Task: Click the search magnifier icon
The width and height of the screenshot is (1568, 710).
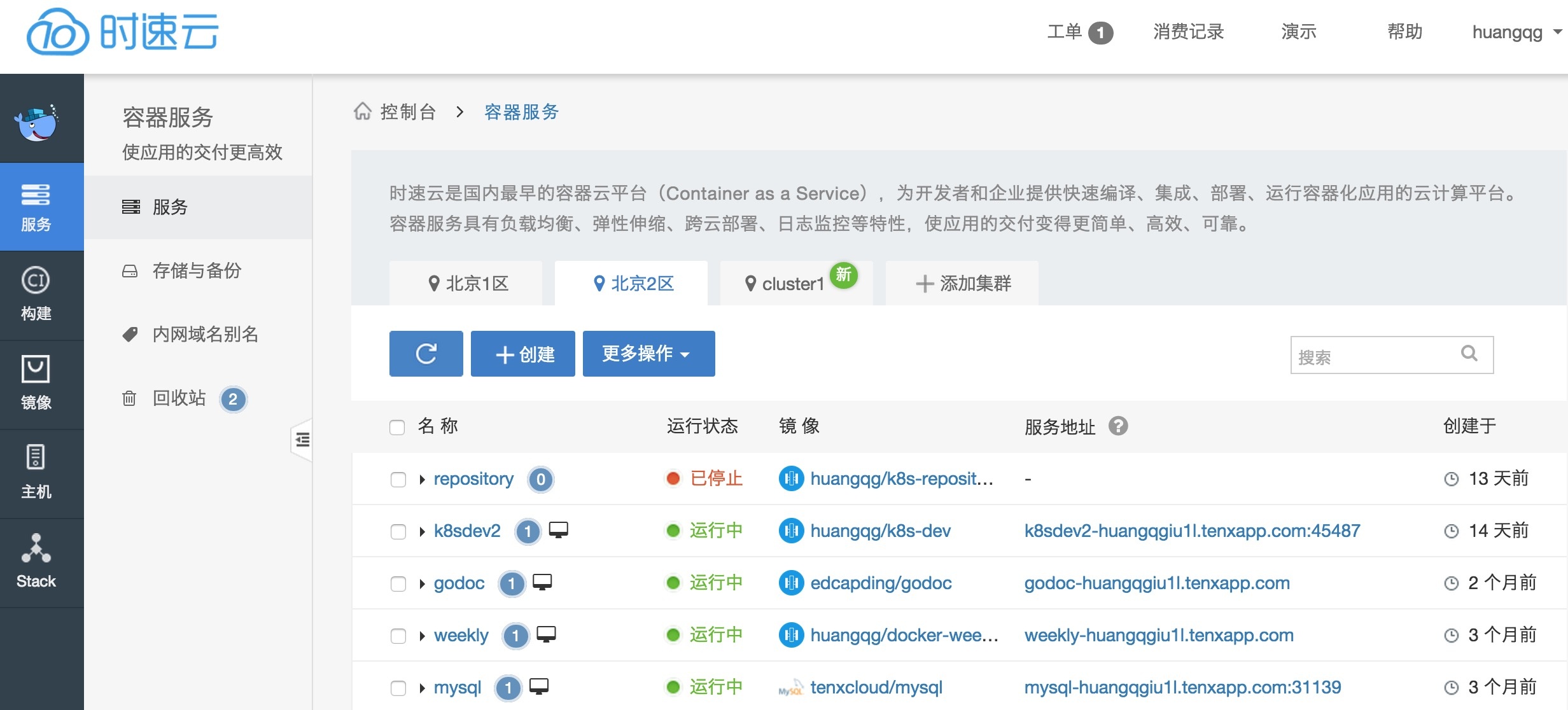Action: pos(1469,354)
